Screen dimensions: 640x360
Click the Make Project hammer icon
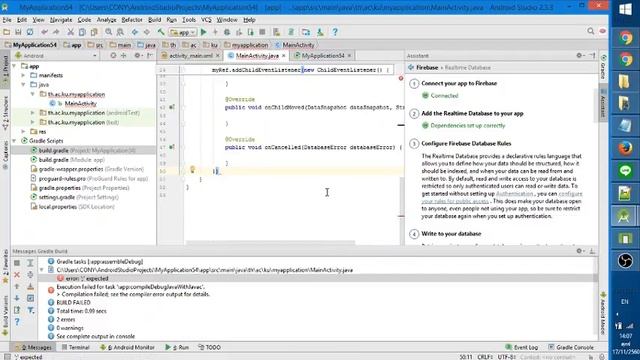161,32
